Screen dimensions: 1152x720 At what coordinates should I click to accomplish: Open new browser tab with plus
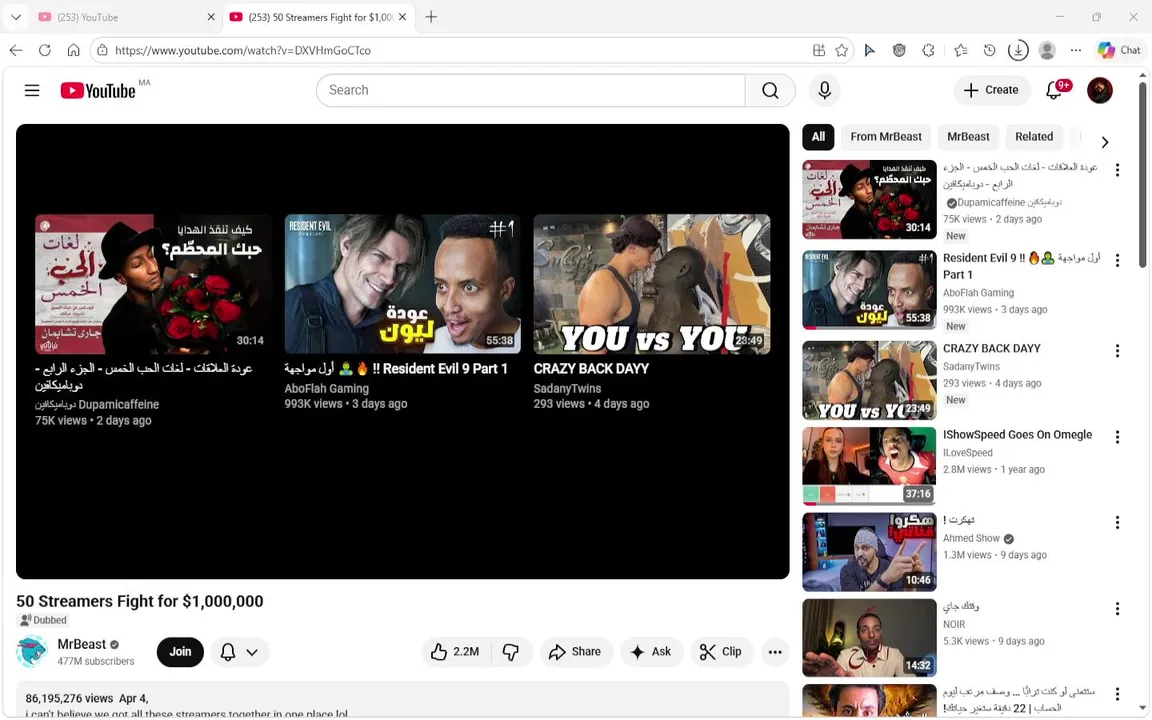pos(431,16)
